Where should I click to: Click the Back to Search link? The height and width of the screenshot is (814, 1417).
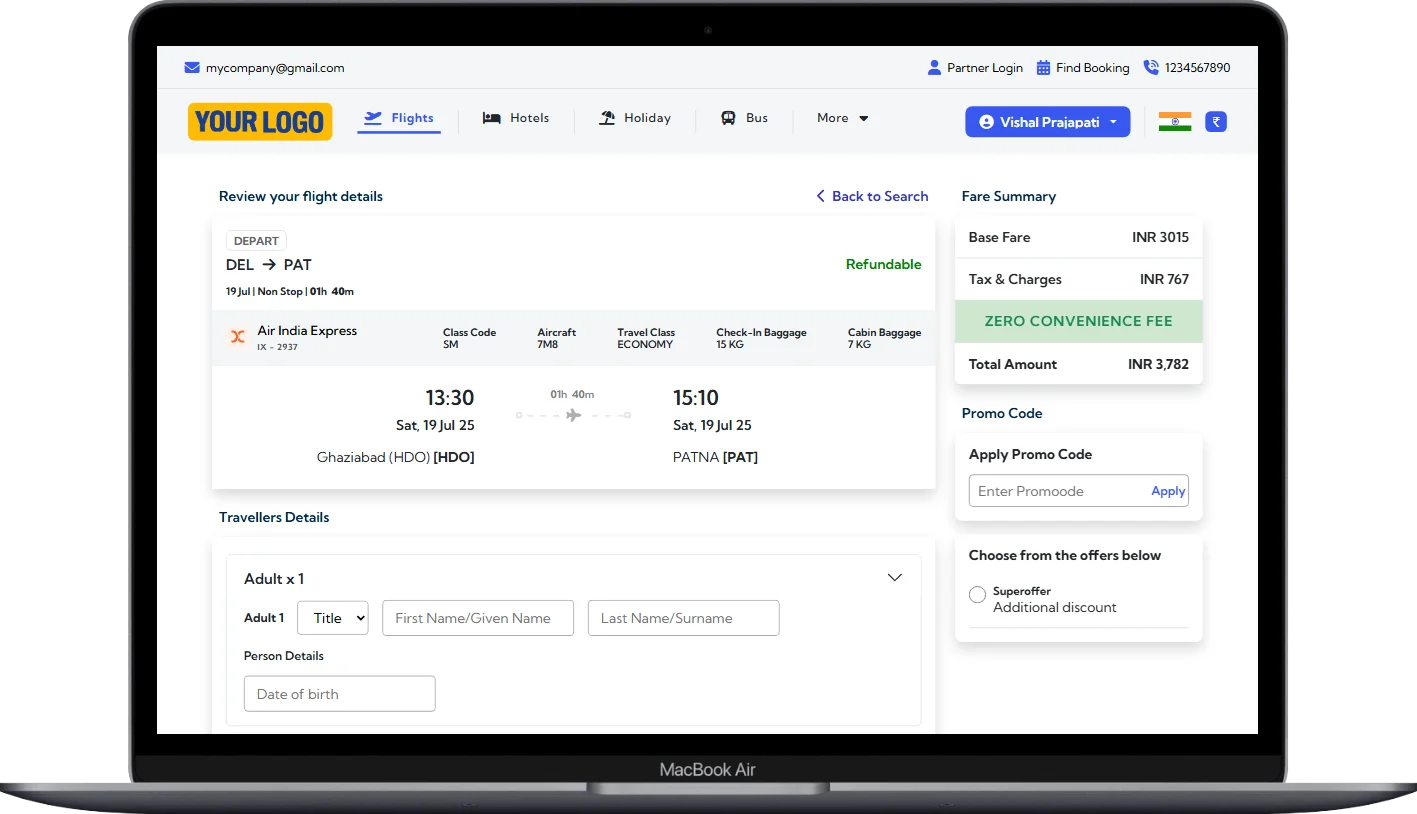tap(872, 196)
